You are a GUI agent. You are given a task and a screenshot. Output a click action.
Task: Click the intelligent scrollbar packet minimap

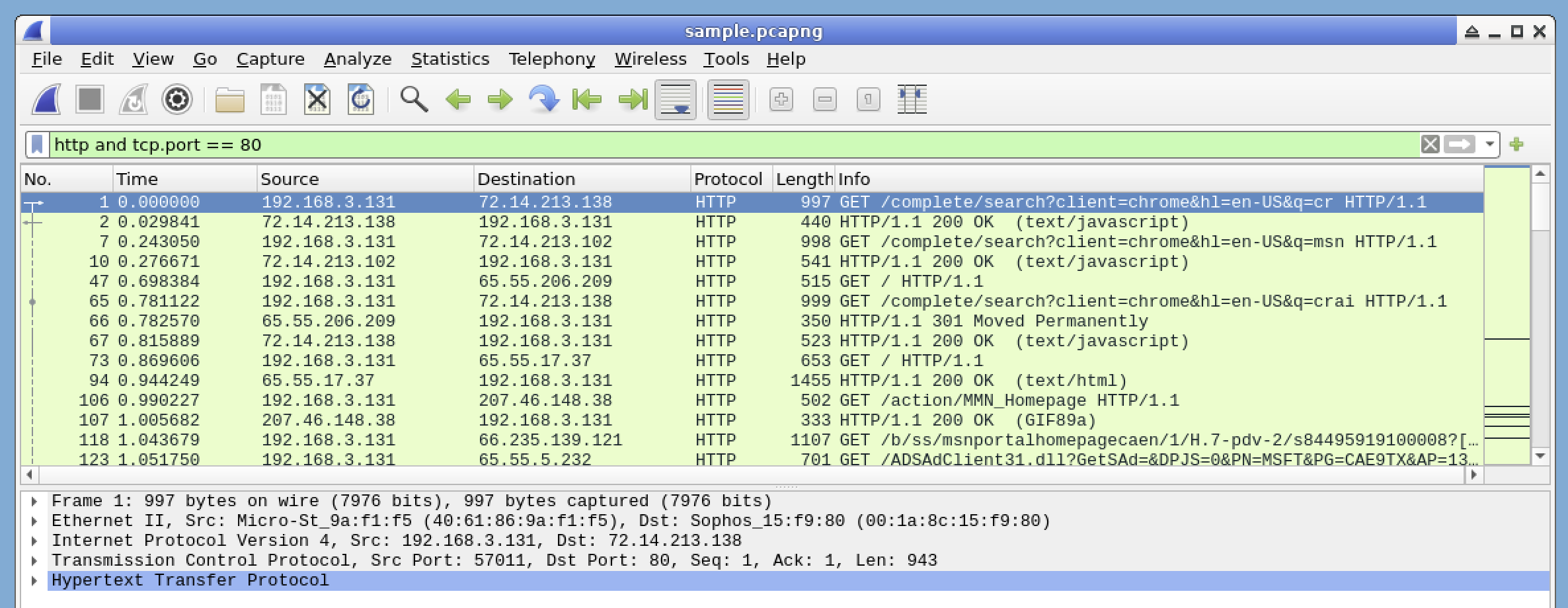click(1507, 316)
